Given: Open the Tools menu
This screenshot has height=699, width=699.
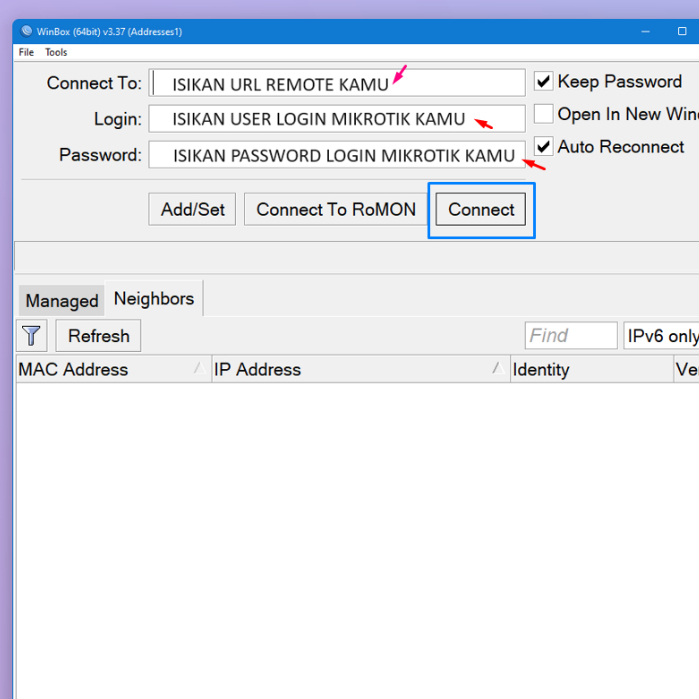Looking at the screenshot, I should (x=56, y=52).
